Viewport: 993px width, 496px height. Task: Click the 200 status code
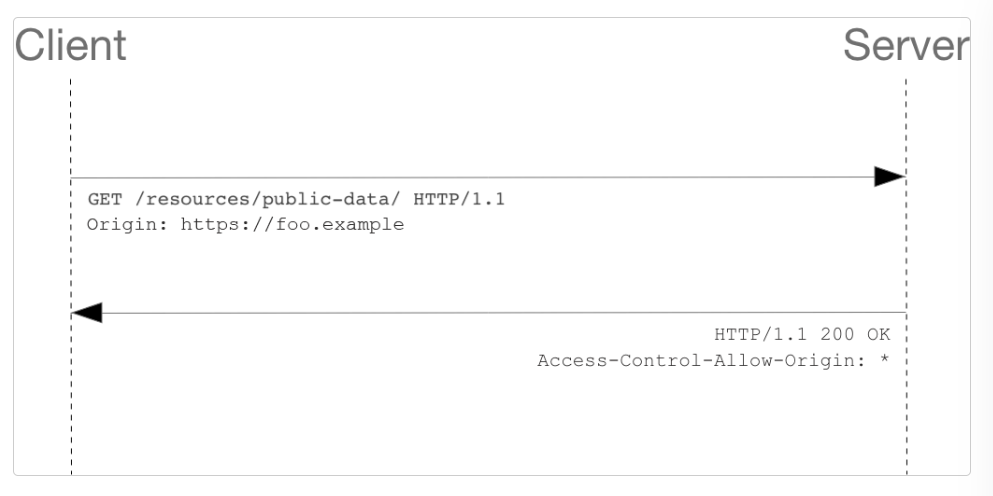(x=837, y=334)
